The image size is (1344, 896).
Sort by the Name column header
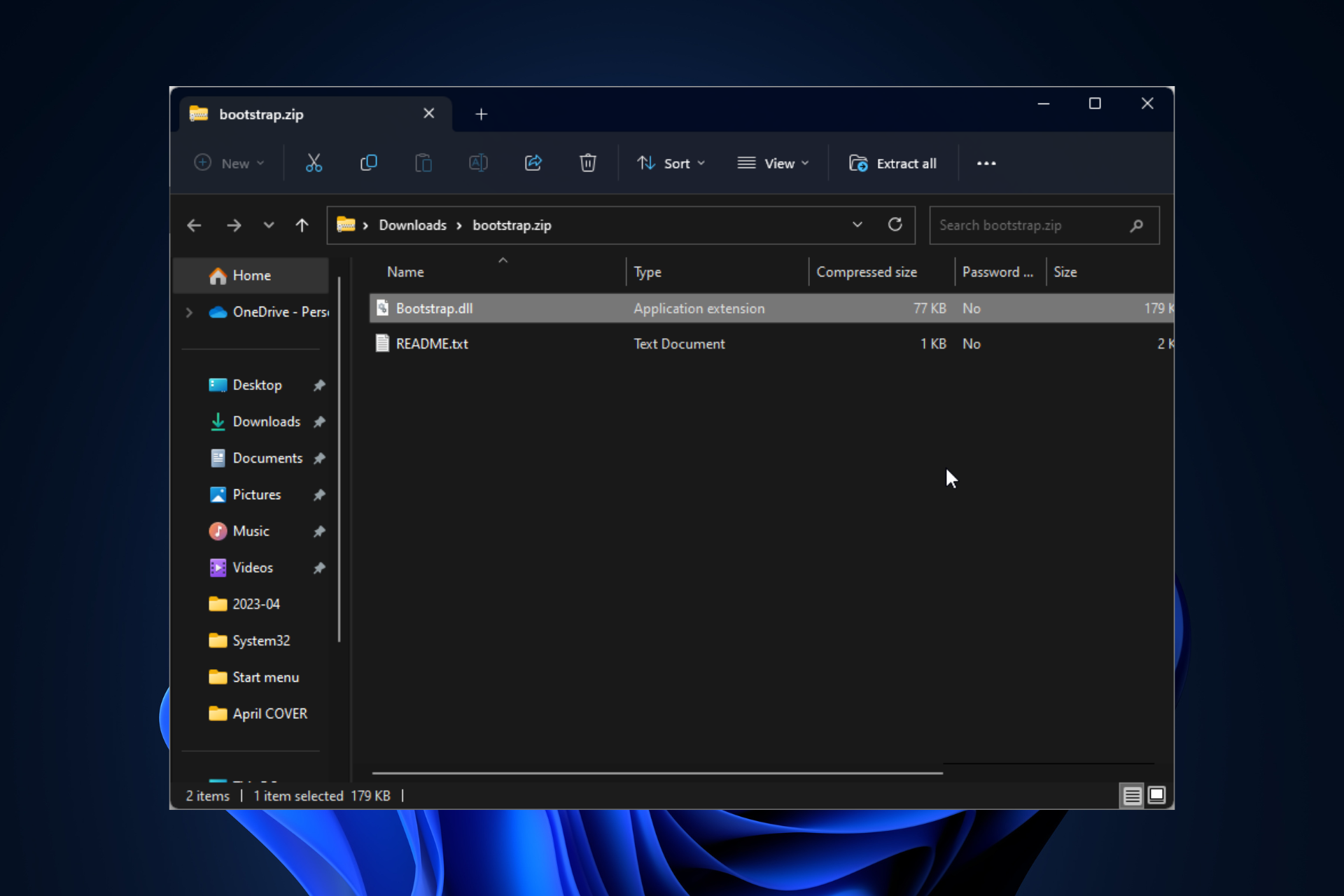(x=405, y=272)
